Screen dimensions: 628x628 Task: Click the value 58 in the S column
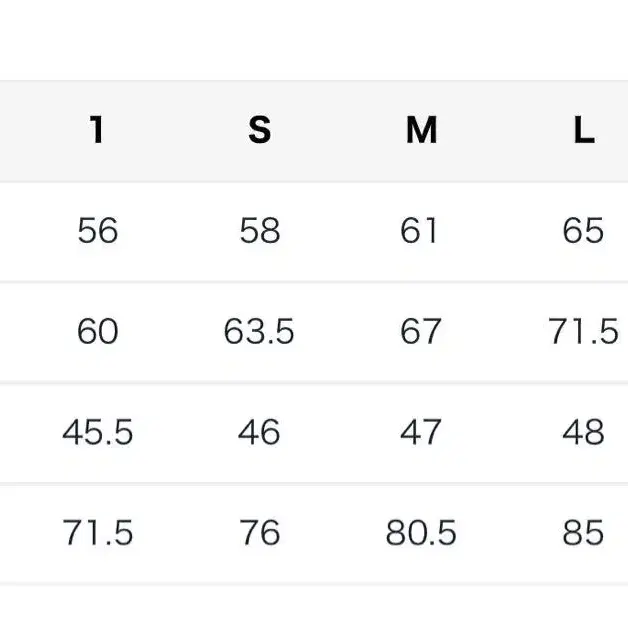click(x=260, y=230)
